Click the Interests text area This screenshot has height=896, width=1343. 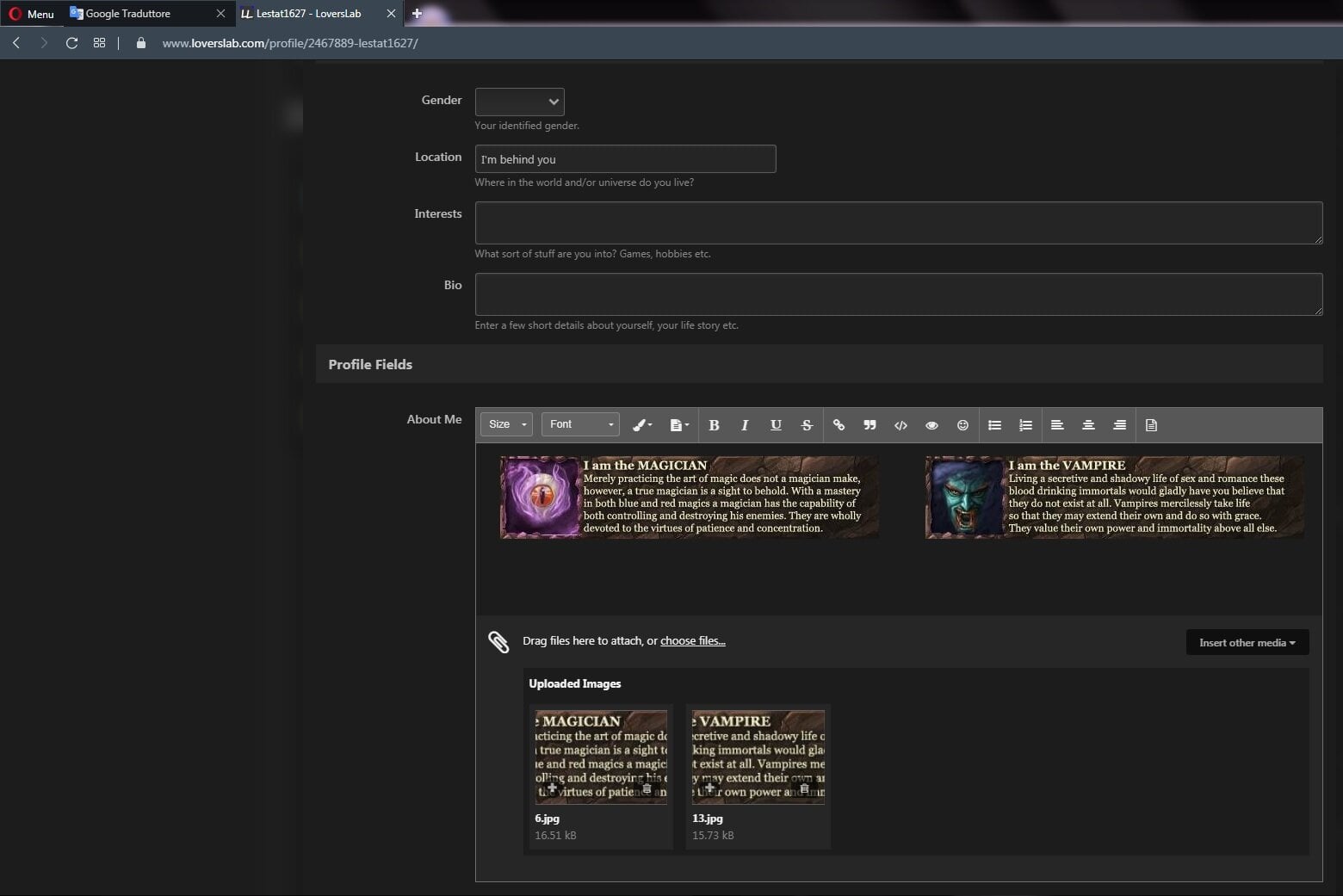[899, 223]
